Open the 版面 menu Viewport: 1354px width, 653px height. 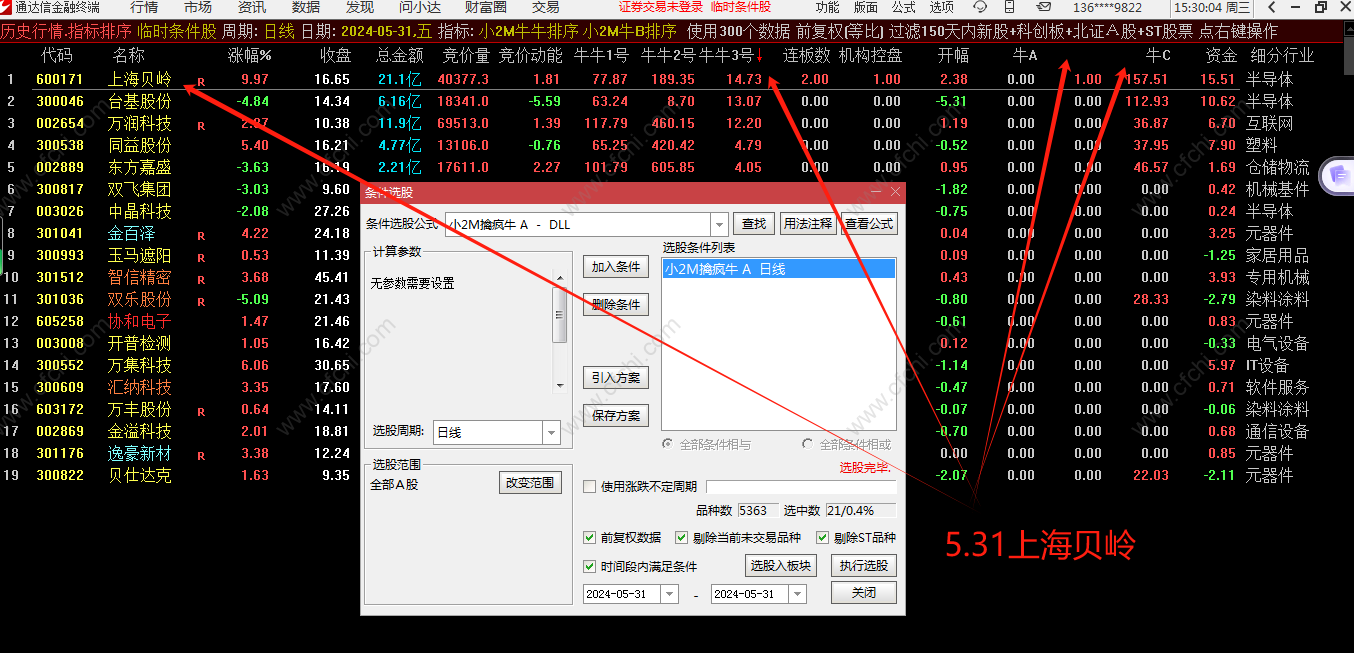click(x=866, y=7)
